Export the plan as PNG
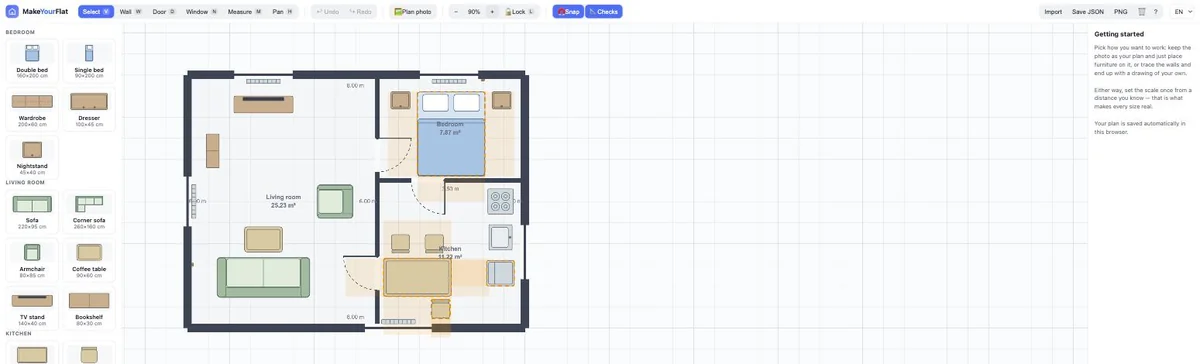 pyautogui.click(x=1120, y=12)
